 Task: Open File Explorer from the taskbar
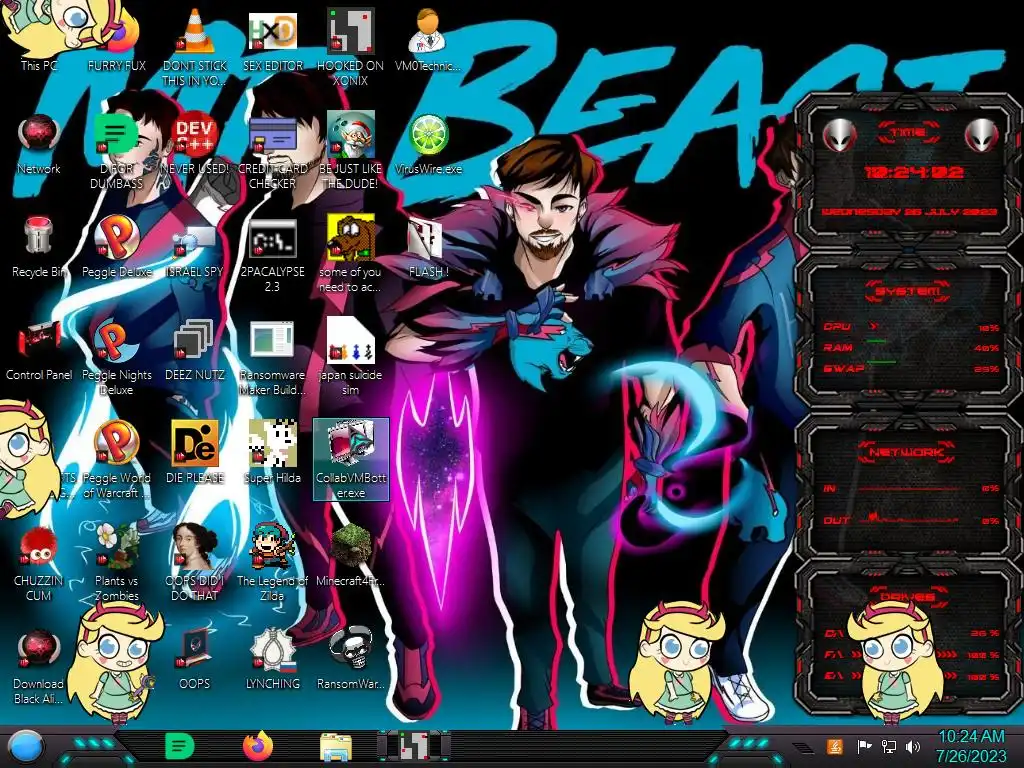pyautogui.click(x=336, y=747)
